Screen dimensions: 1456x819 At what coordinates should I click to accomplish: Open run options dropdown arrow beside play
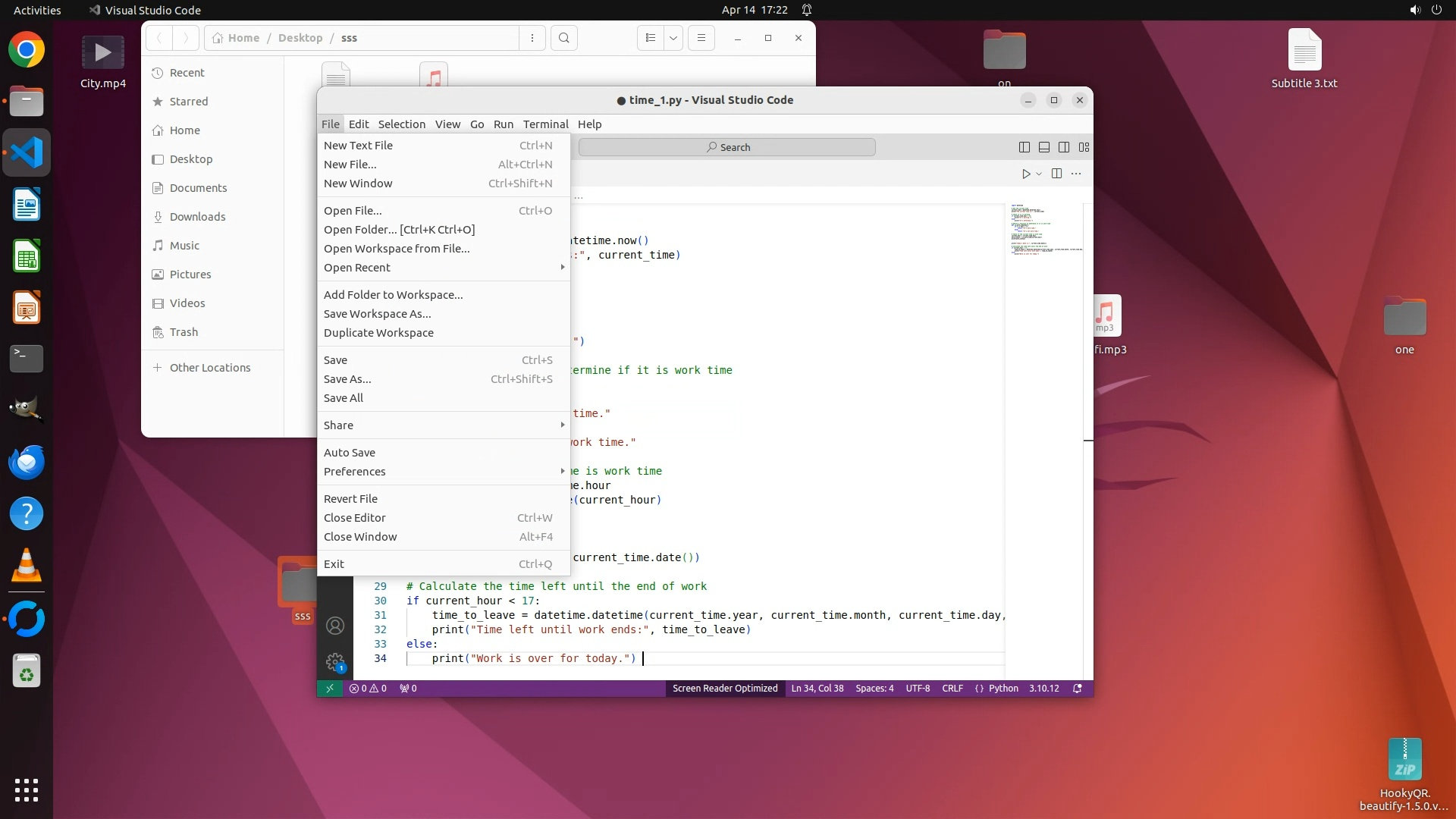pyautogui.click(x=1039, y=174)
